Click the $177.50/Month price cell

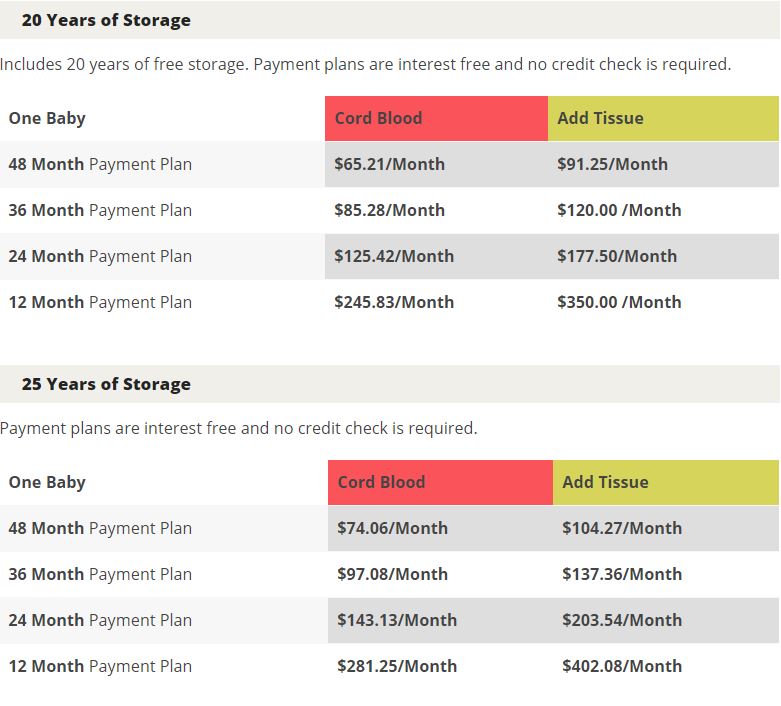pyautogui.click(x=663, y=256)
